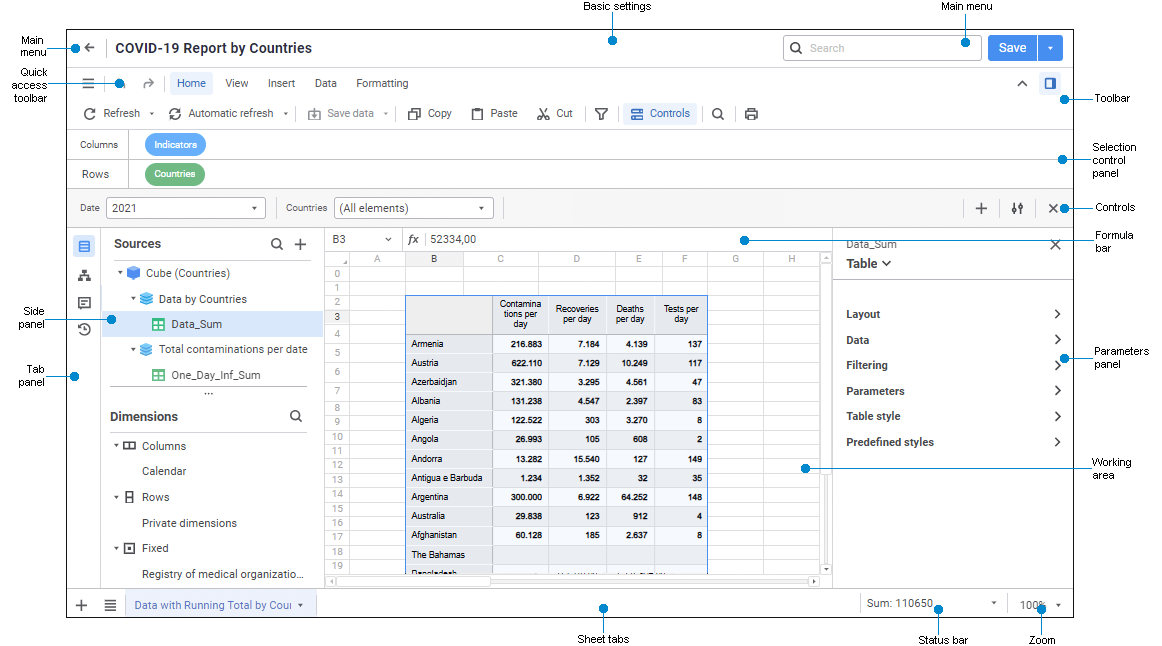1162x646 pixels.
Task: Click the Save button
Action: pos(1012,48)
